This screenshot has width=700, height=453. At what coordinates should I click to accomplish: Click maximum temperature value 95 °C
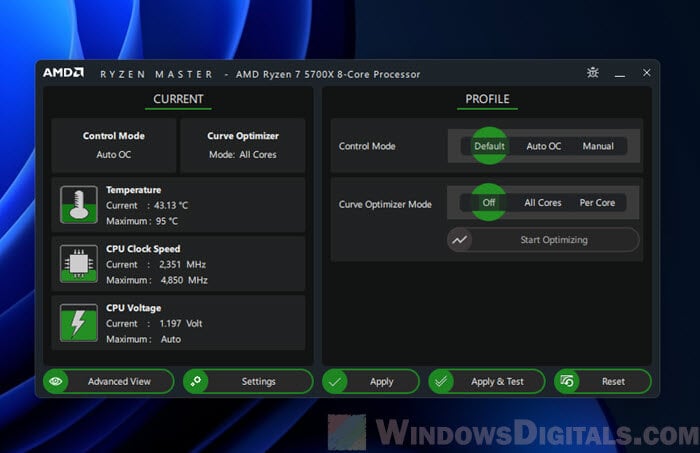pos(167,221)
